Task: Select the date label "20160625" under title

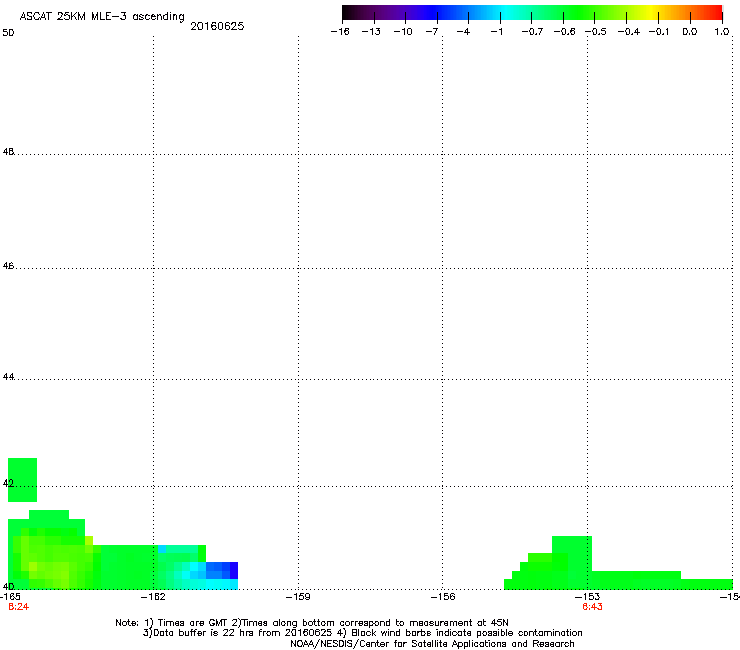Action: (x=217, y=26)
